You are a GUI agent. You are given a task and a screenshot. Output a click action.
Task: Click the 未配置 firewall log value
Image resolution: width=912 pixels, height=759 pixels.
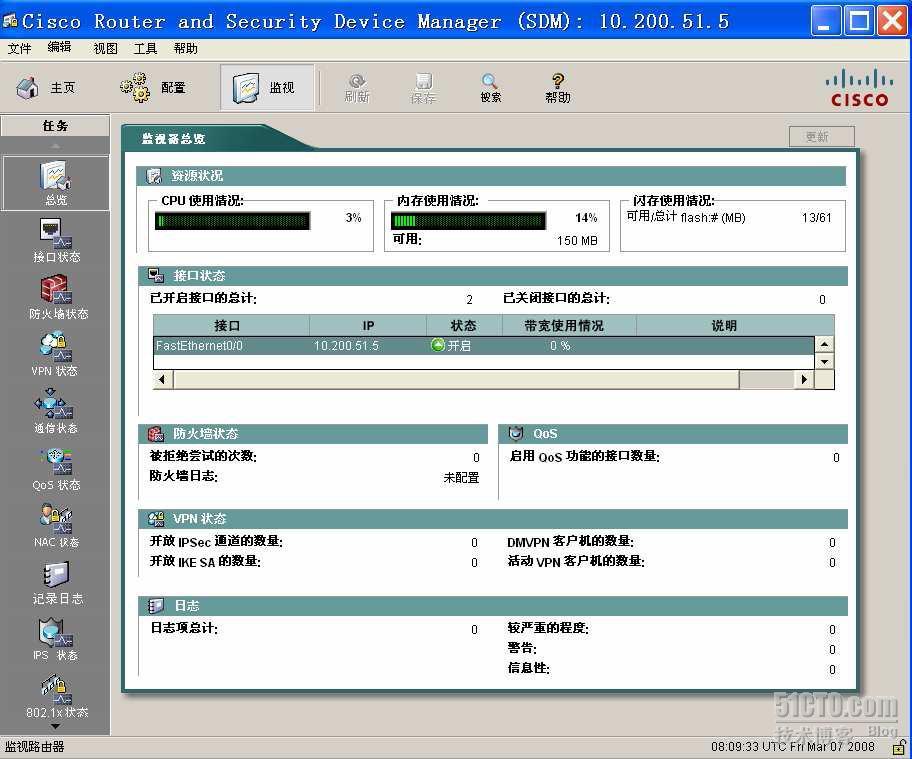click(x=461, y=478)
